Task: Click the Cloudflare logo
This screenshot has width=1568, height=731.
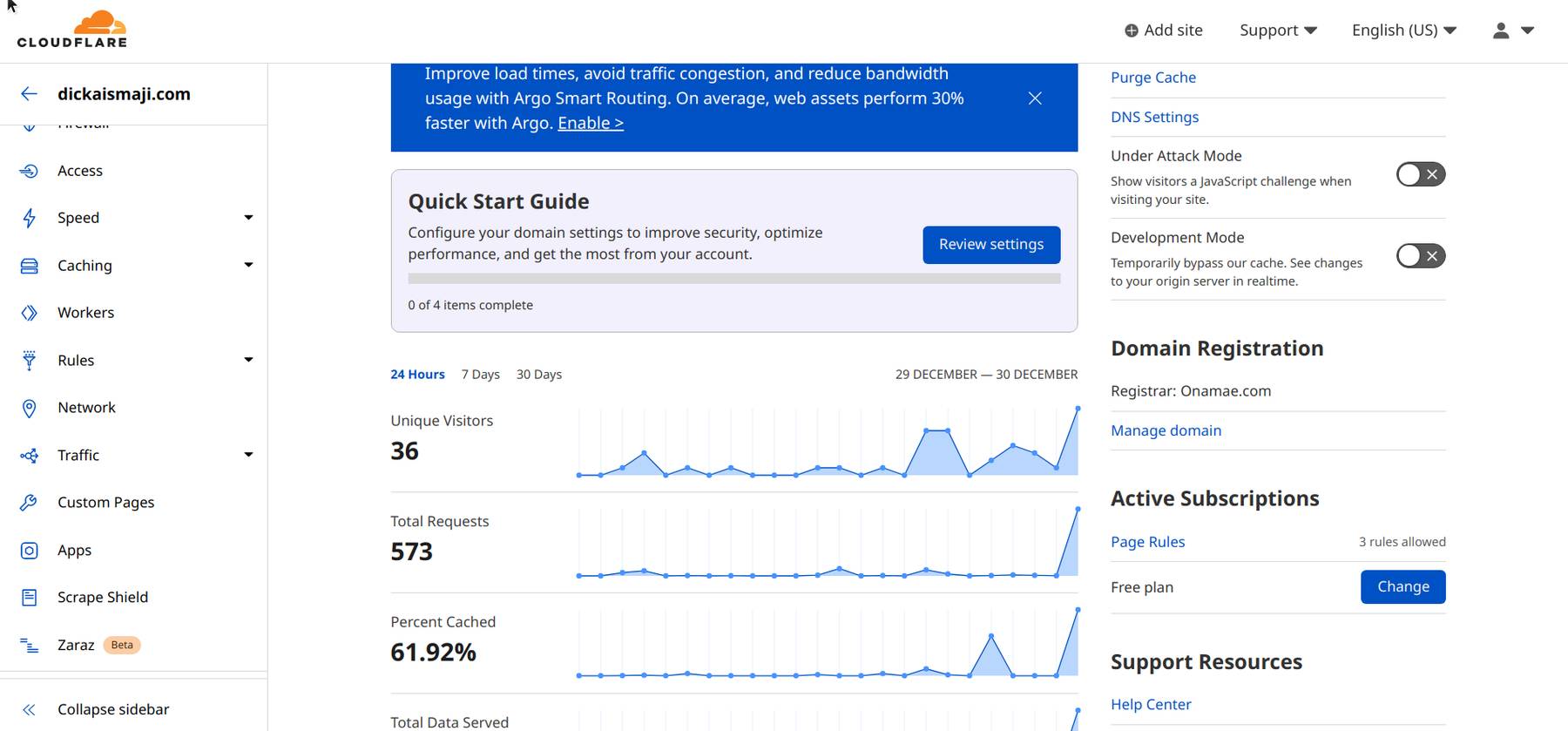Action: pos(72,30)
